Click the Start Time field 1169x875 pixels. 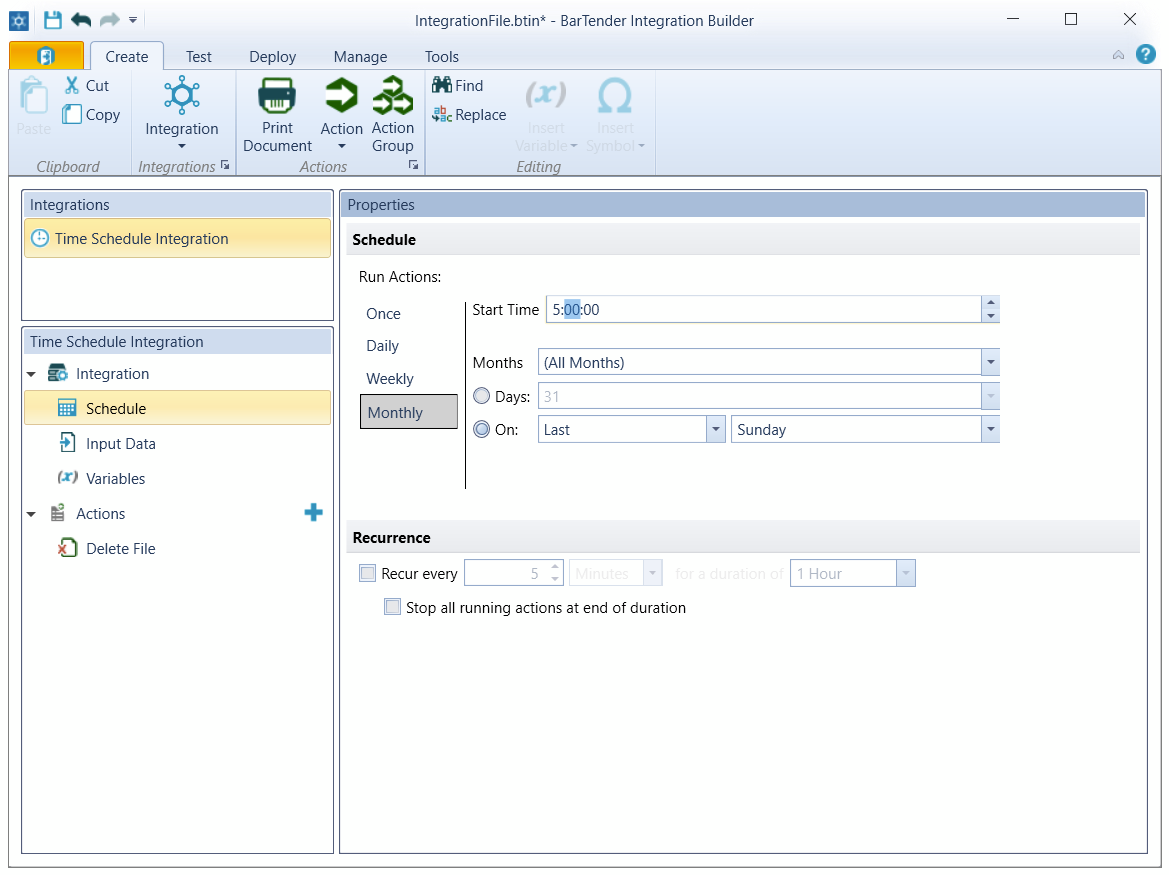(763, 309)
